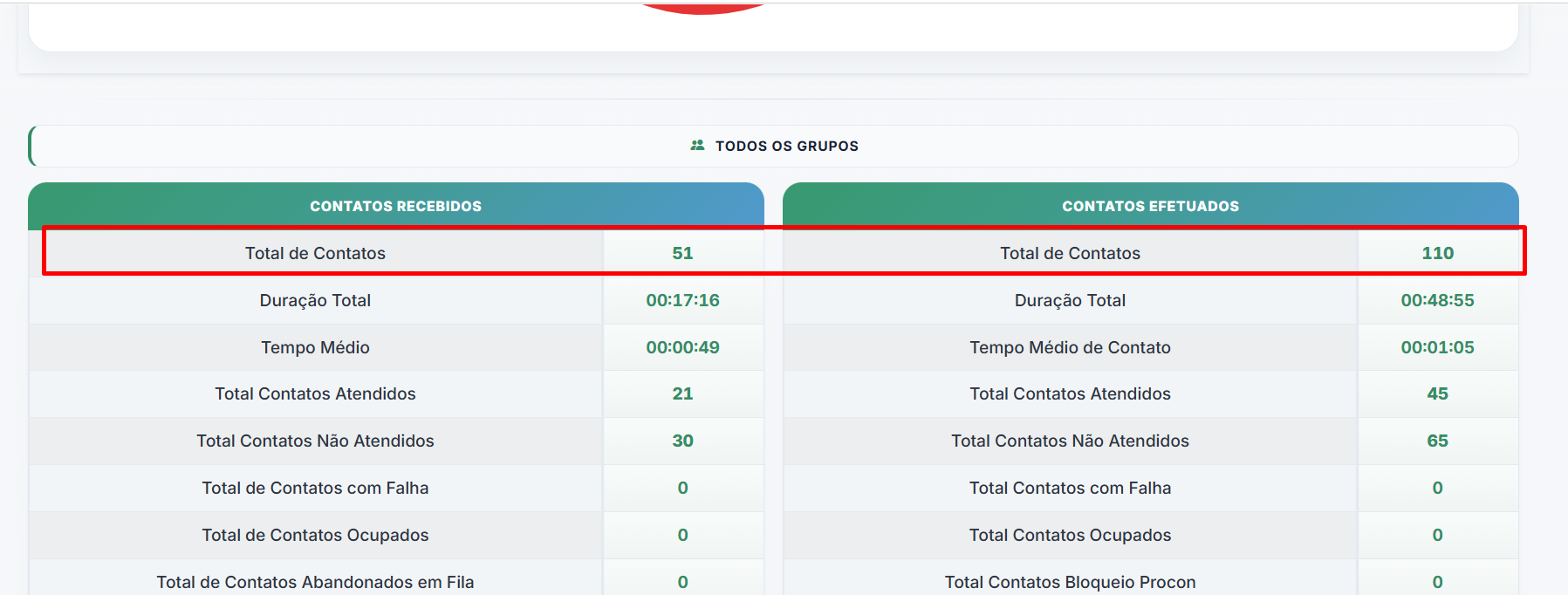This screenshot has height=595, width=1568.
Task: Click the value 110 in Contatos Efetuados
Action: coord(1438,253)
